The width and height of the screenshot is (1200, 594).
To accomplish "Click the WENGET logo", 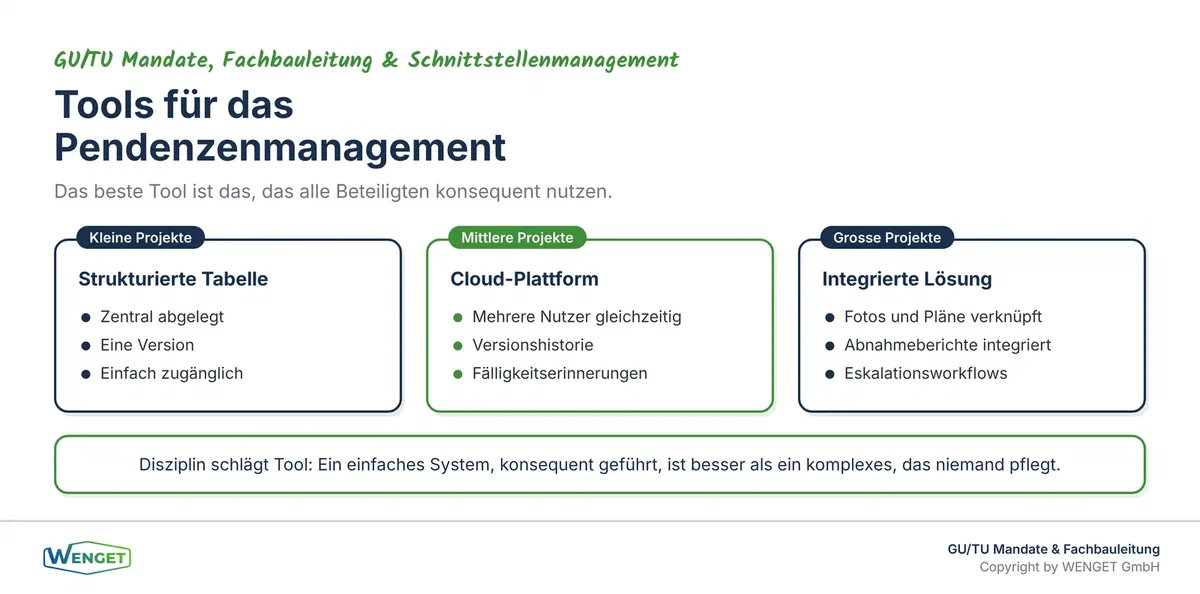I will pyautogui.click(x=87, y=557).
